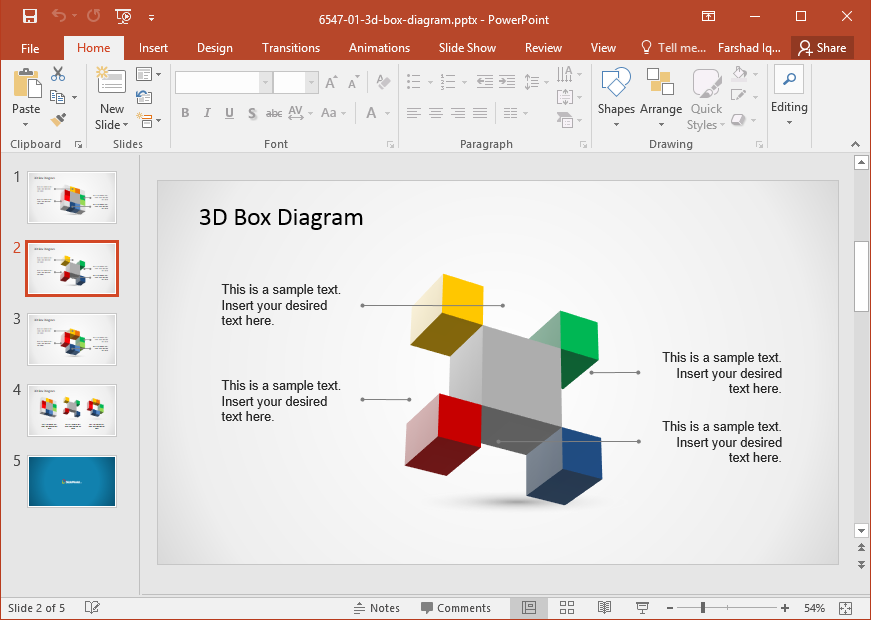This screenshot has height=620, width=871.
Task: Click the Share button
Action: 822,47
